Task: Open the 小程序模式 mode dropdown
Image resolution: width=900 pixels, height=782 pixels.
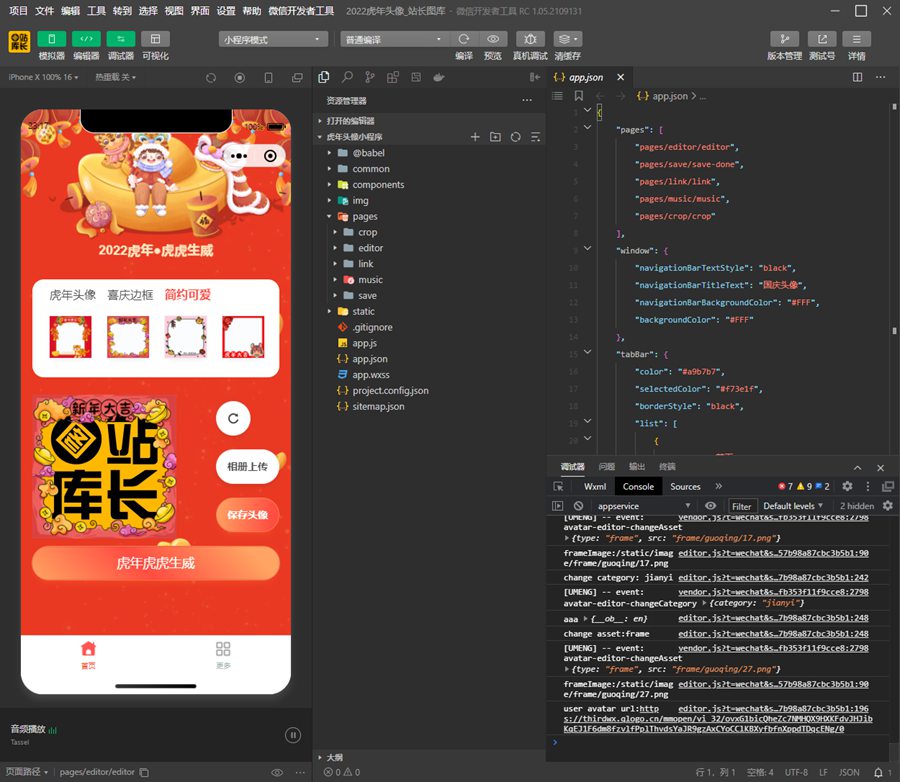Action: 273,39
